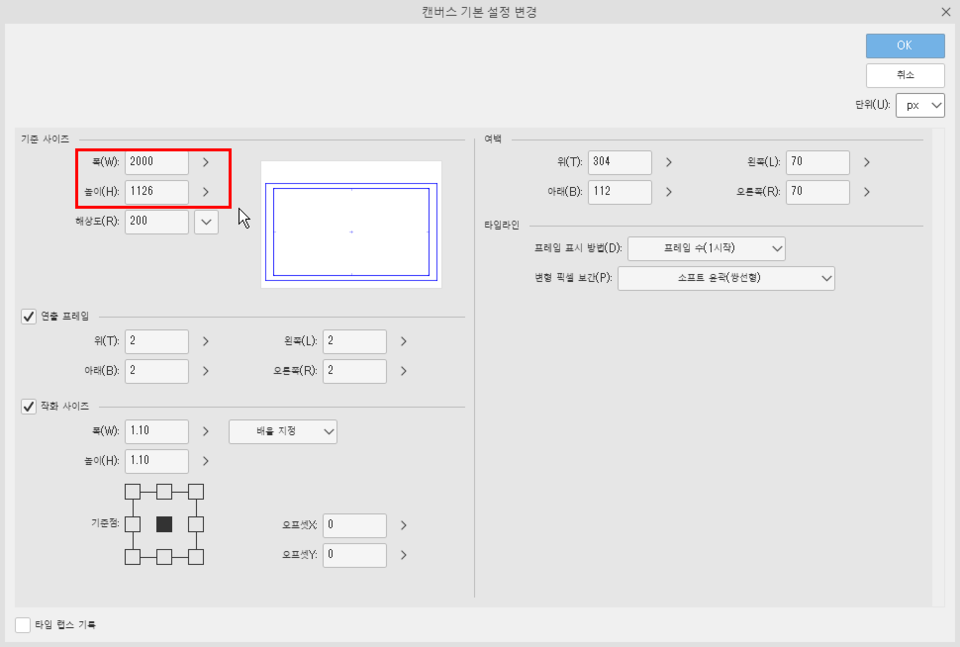The height and width of the screenshot is (647, 960).
Task: Select the top-center 기준점 anchor square
Action: pyautogui.click(x=164, y=492)
